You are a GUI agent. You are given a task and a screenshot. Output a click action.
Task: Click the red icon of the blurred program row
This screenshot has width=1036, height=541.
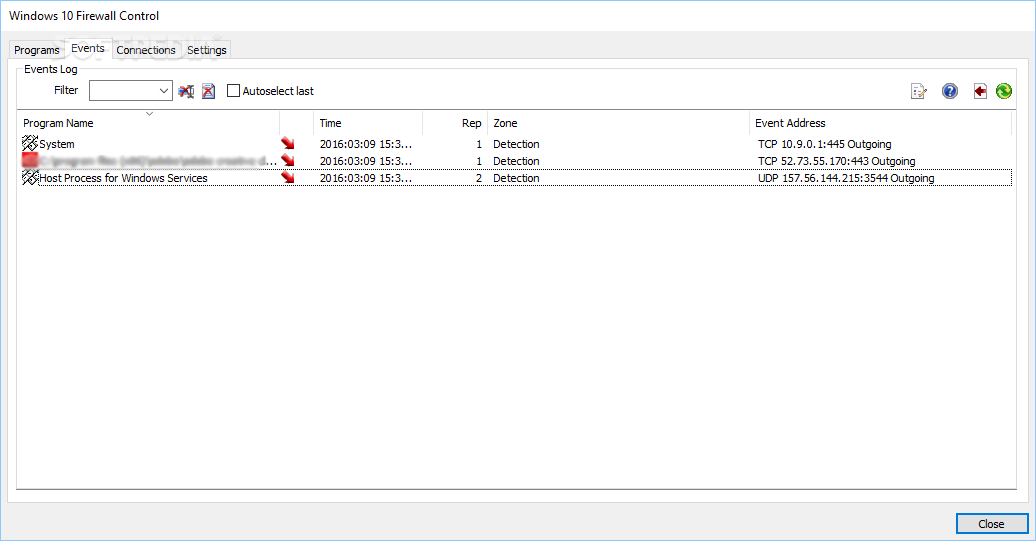click(30, 161)
